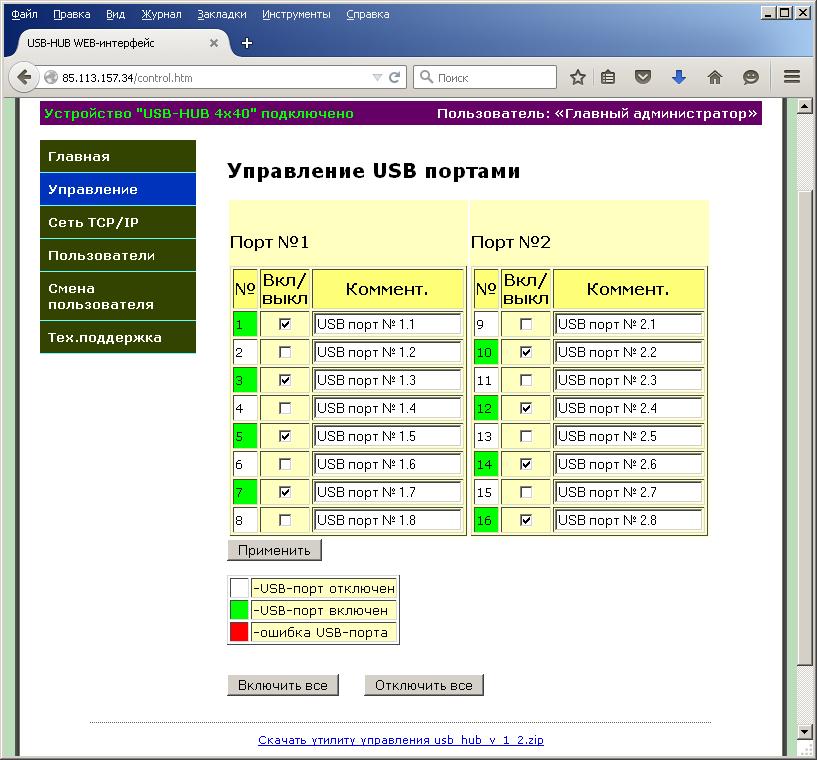
Task: Uncheck the box for USB порт № 2.2
Action: tap(526, 352)
